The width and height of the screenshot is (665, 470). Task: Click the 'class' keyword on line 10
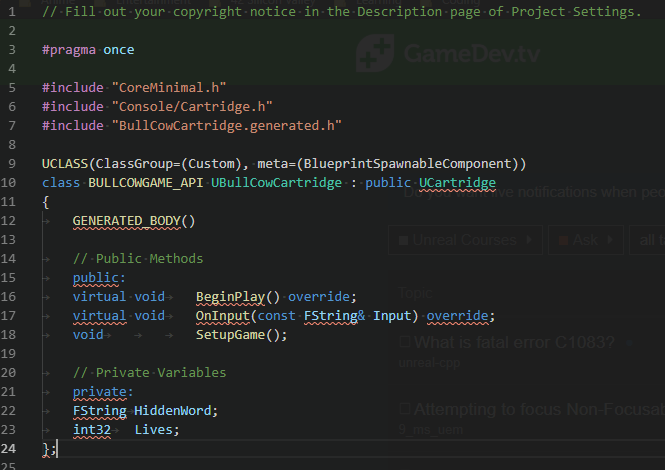click(x=61, y=183)
